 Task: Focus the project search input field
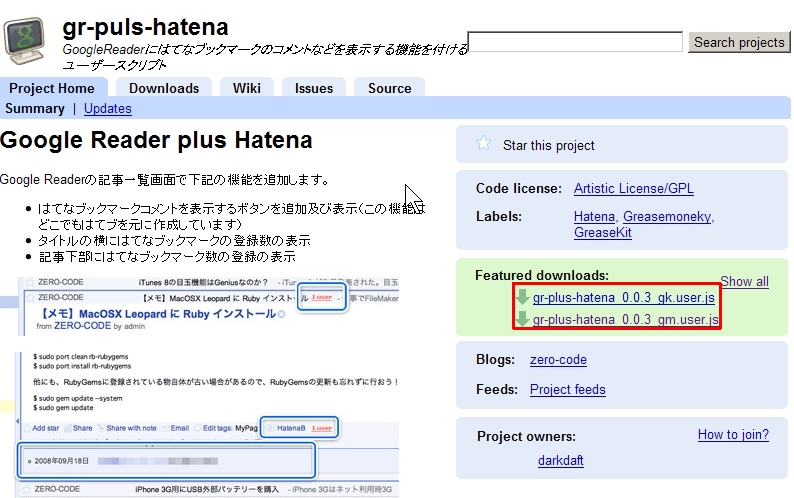(x=575, y=42)
